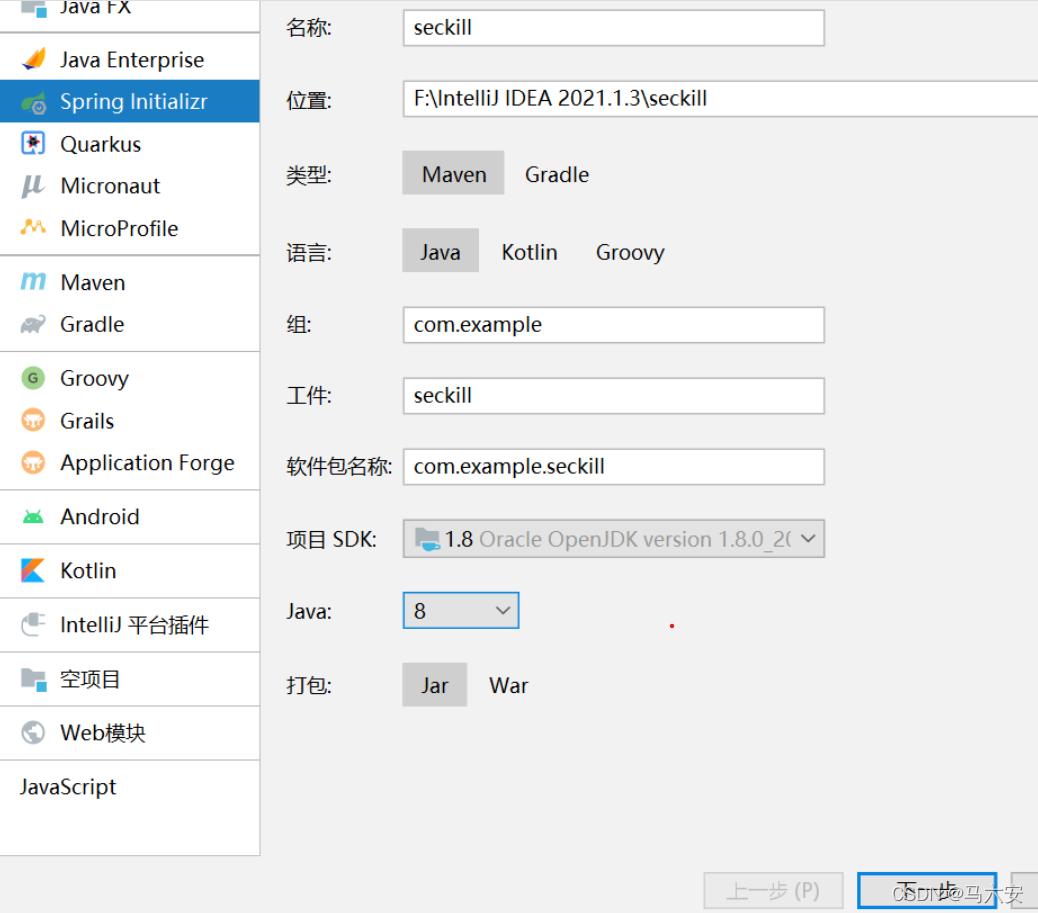Select JavaScript in the project list
The image size is (1038, 913).
pyautogui.click(x=130, y=787)
